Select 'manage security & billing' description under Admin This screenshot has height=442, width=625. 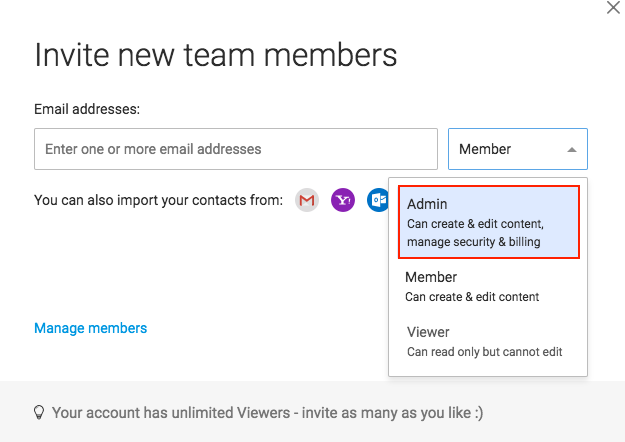[474, 242]
